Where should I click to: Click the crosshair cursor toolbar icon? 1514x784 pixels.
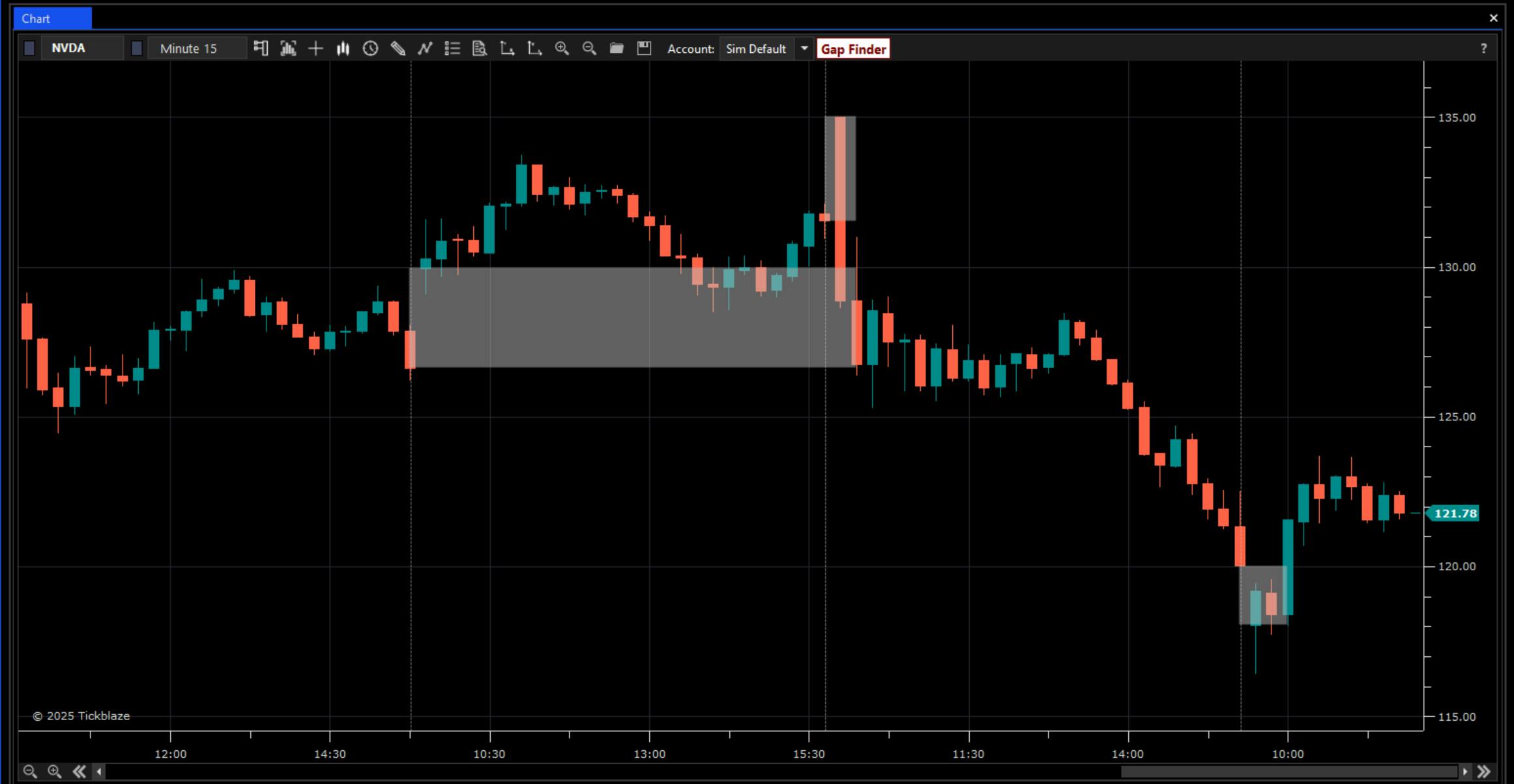315,48
